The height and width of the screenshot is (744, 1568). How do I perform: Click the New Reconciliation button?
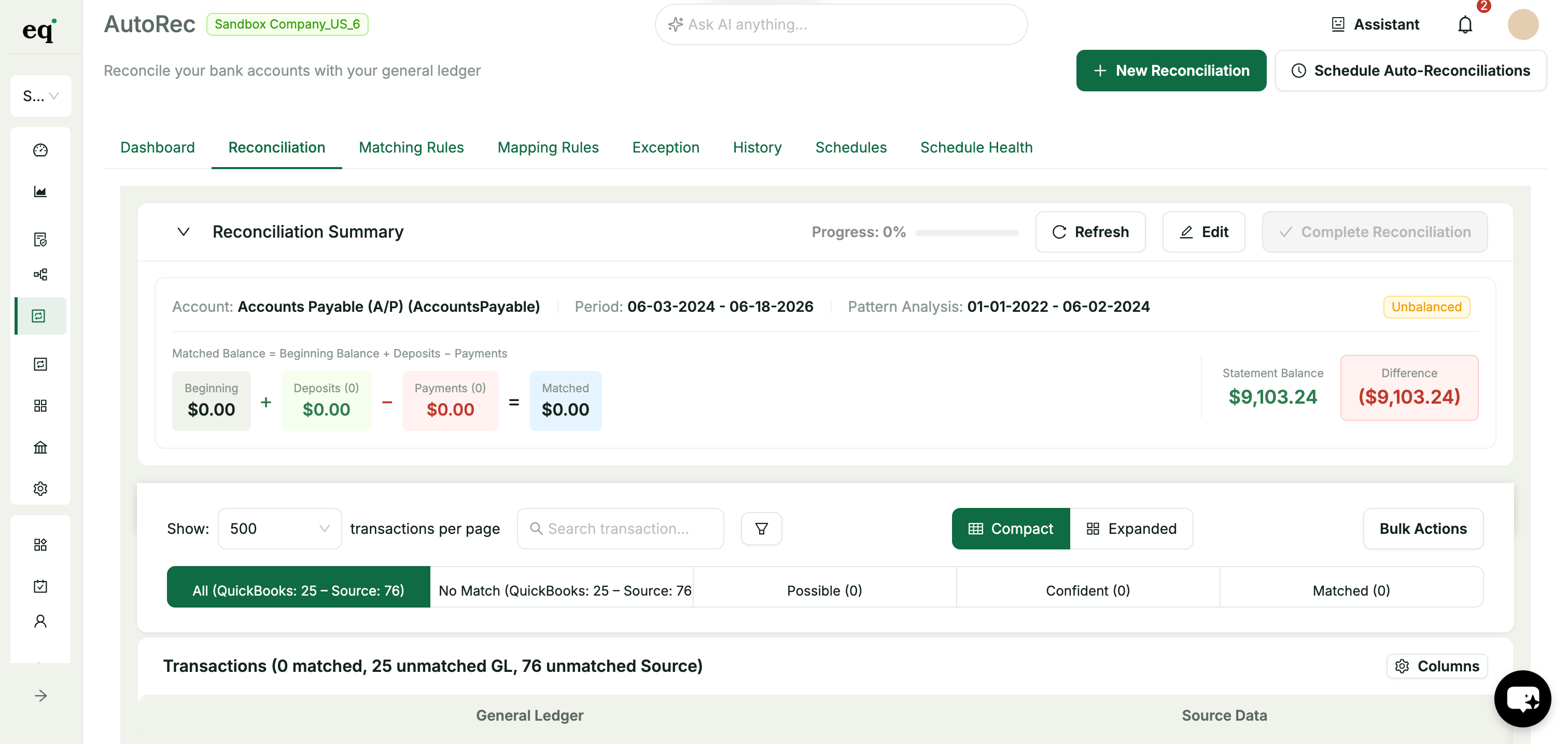pos(1170,71)
